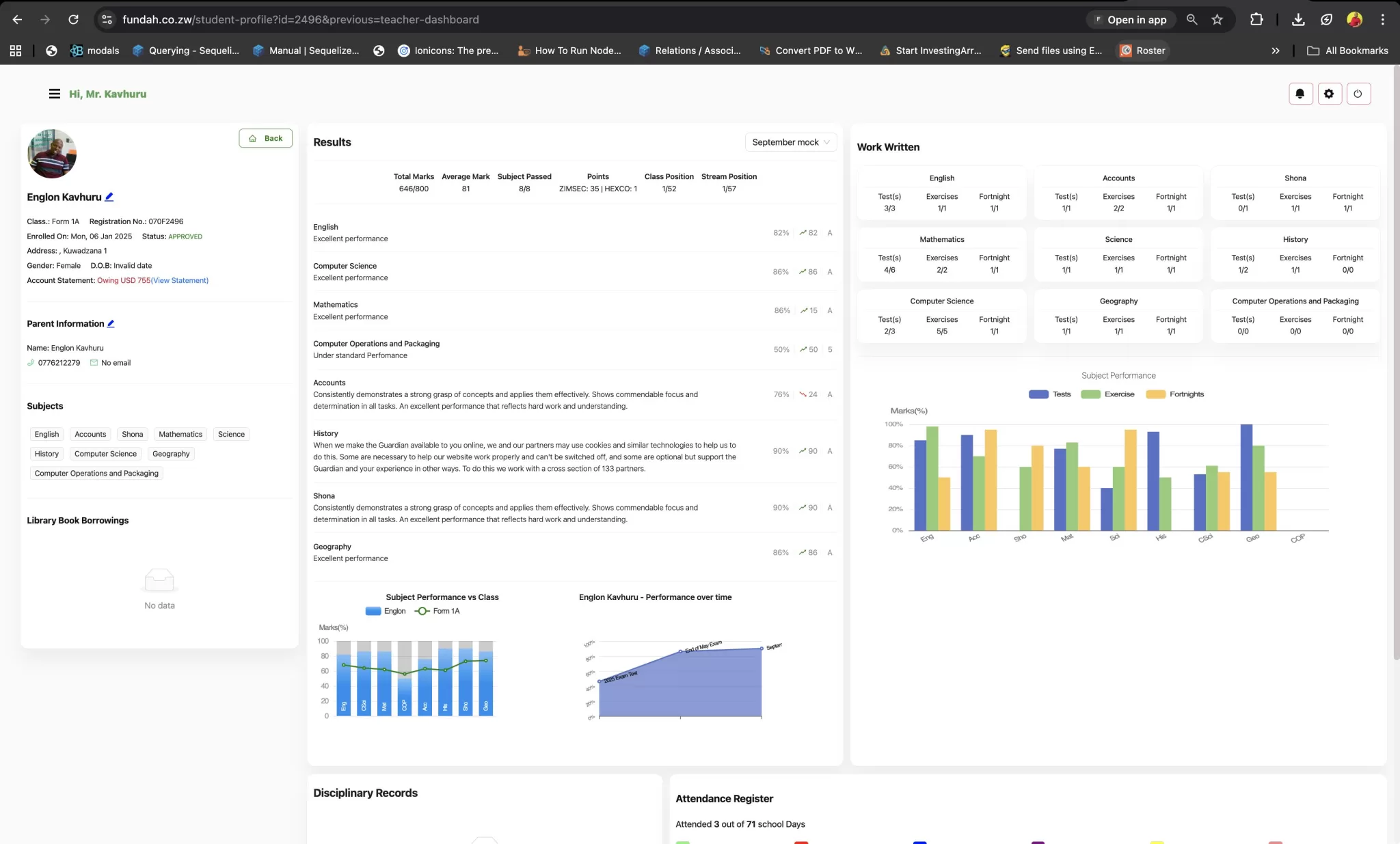Click the Back button
Viewport: 1400px width, 844px height.
pos(265,138)
